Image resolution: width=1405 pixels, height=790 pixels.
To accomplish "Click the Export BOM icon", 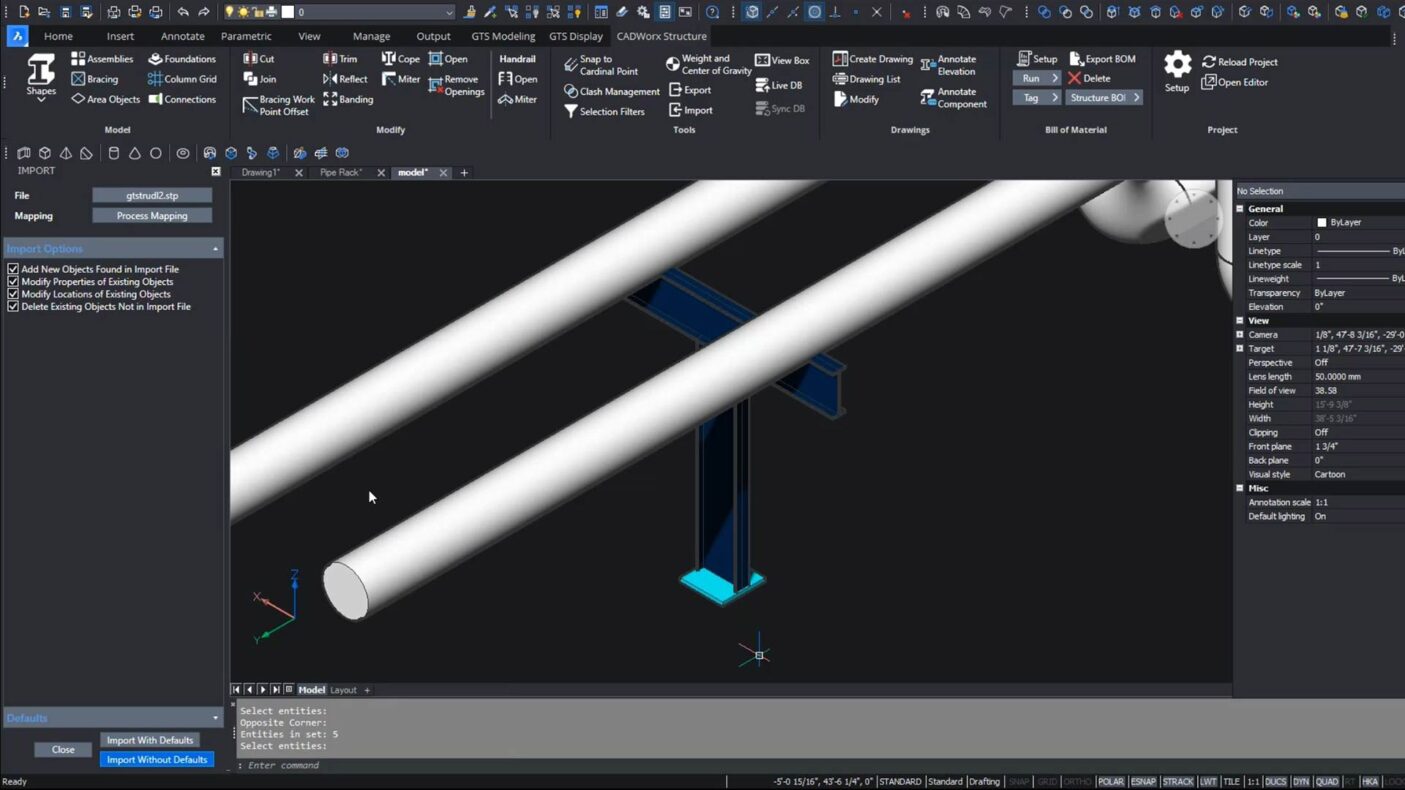I will pos(1076,59).
